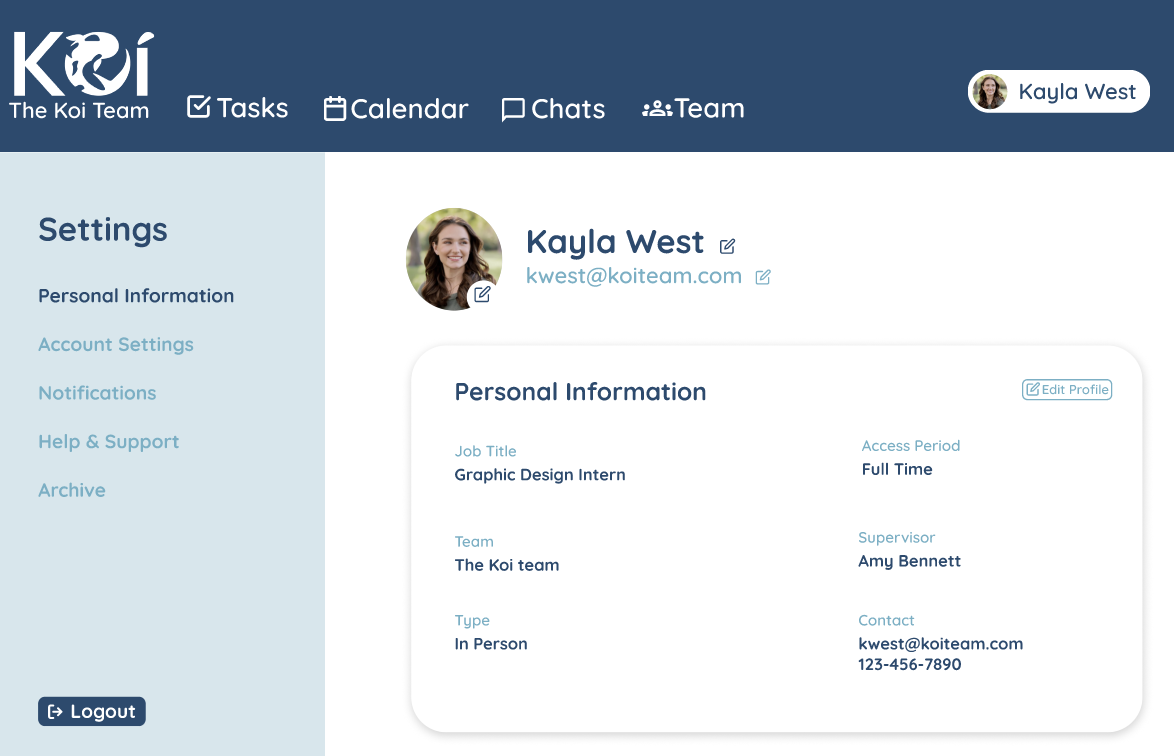
Task: Open Help & Support section
Action: click(108, 442)
